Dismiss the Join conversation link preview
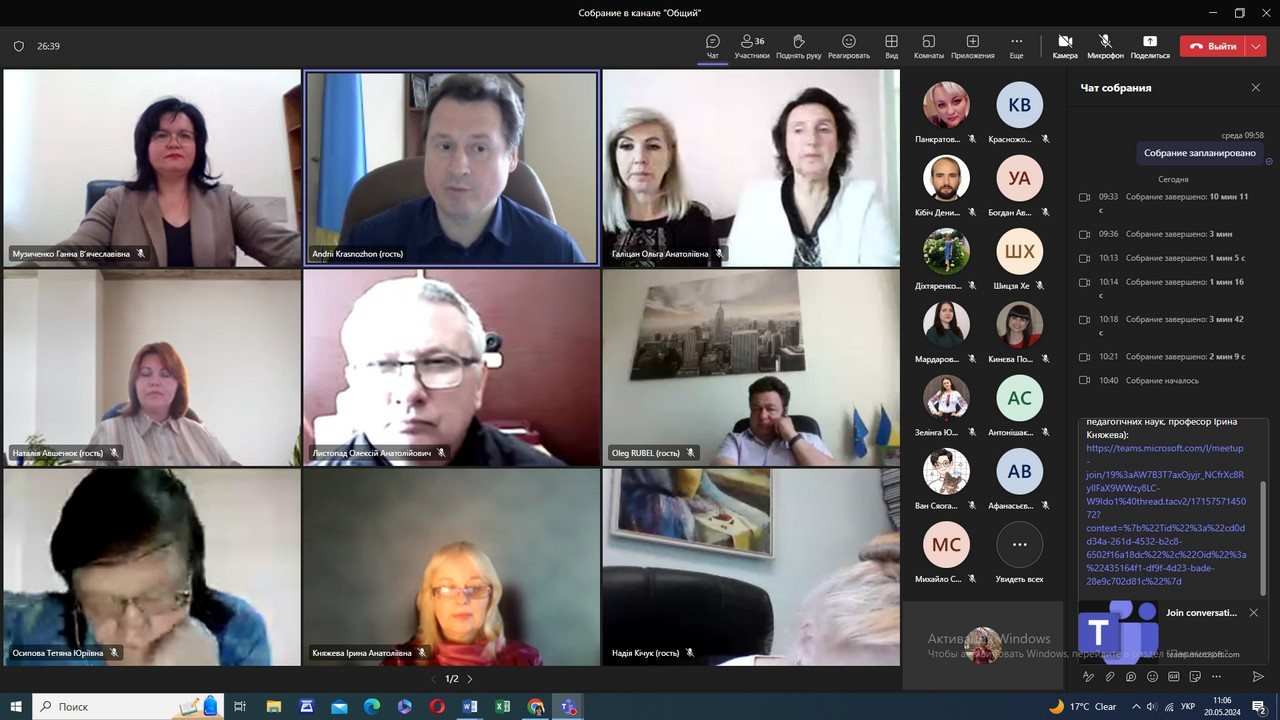Screen dimensions: 1280x720 [1254, 612]
